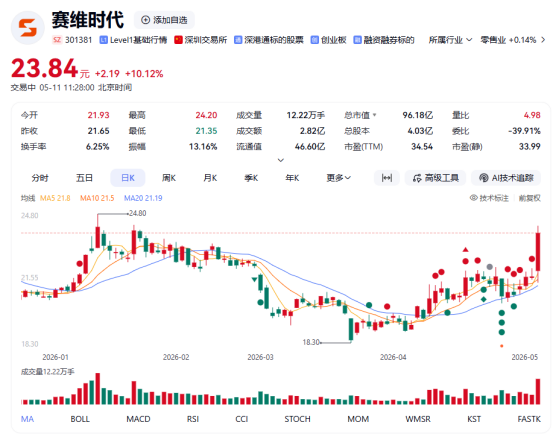Select the 日K chart tab
553x438 pixels.
[128, 178]
